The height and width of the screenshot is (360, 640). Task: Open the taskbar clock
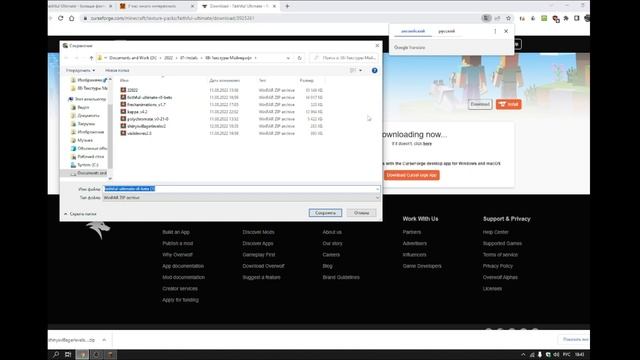coord(580,354)
